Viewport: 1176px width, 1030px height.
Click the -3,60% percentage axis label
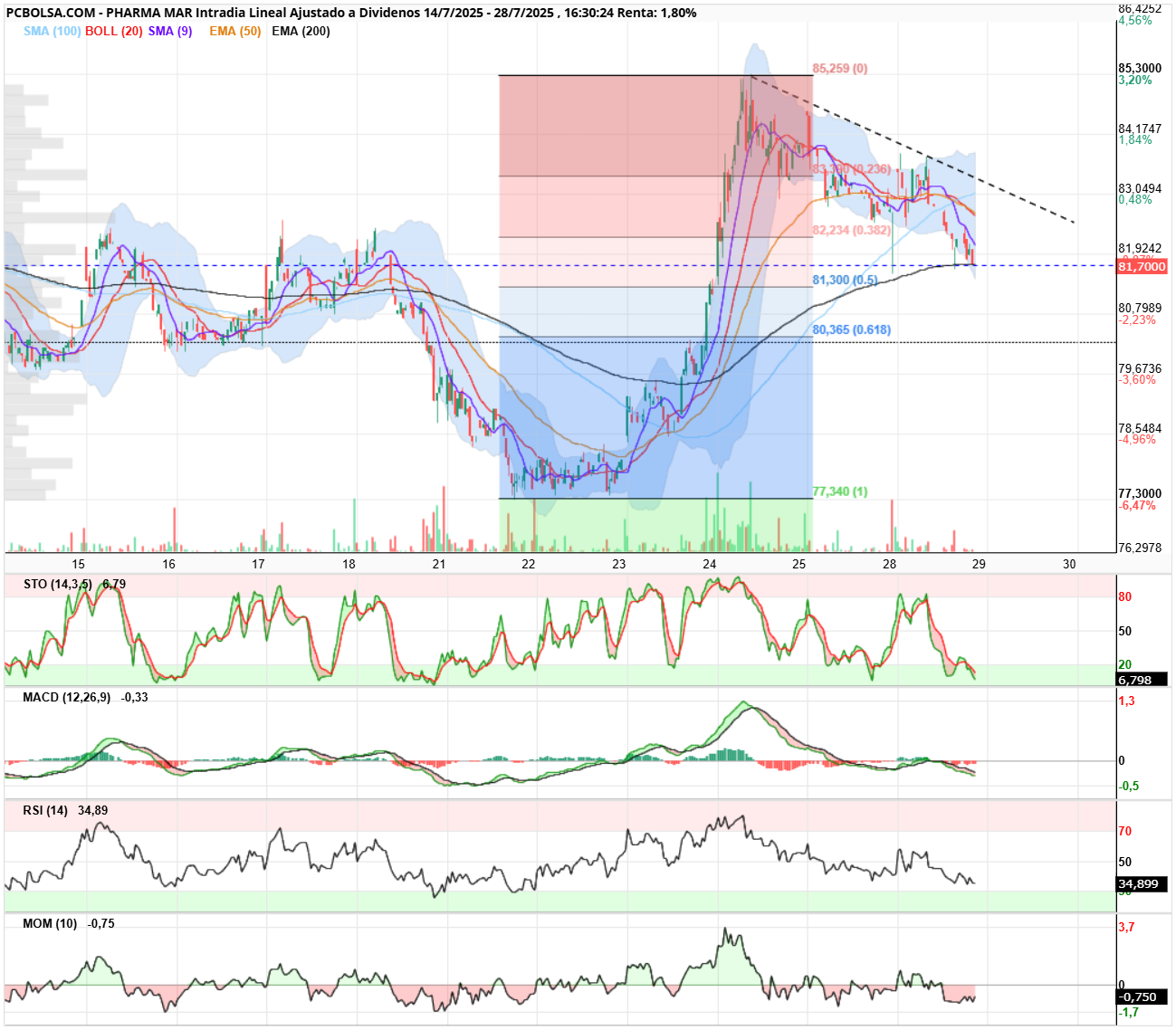point(1137,379)
